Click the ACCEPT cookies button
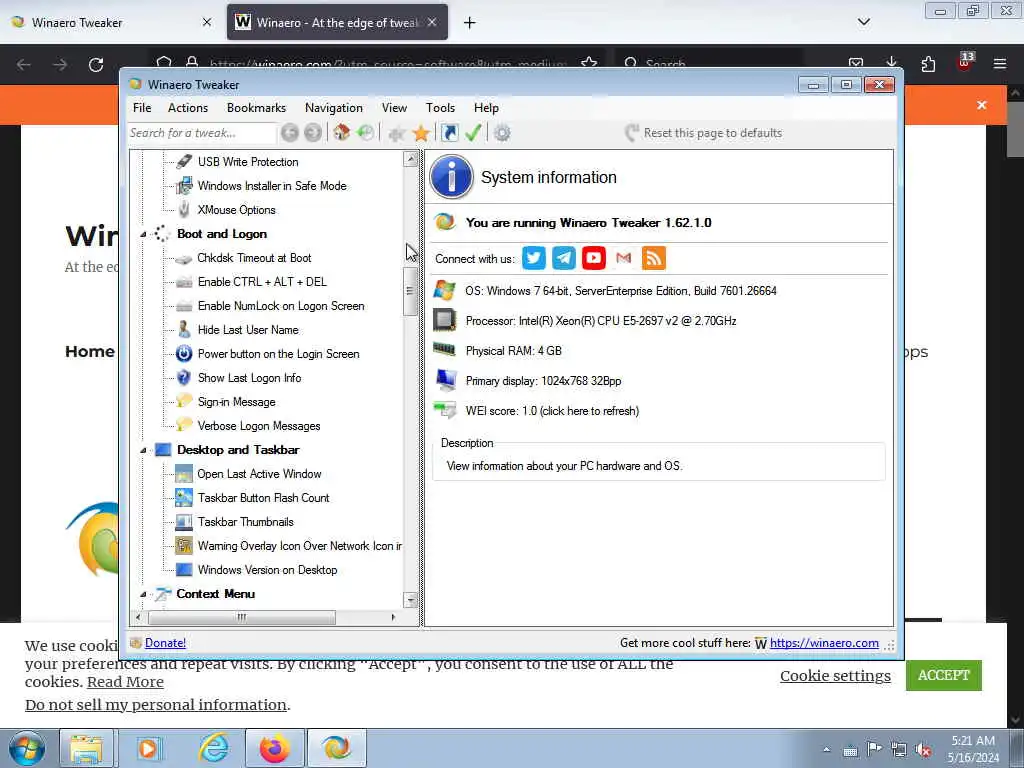 [x=944, y=675]
